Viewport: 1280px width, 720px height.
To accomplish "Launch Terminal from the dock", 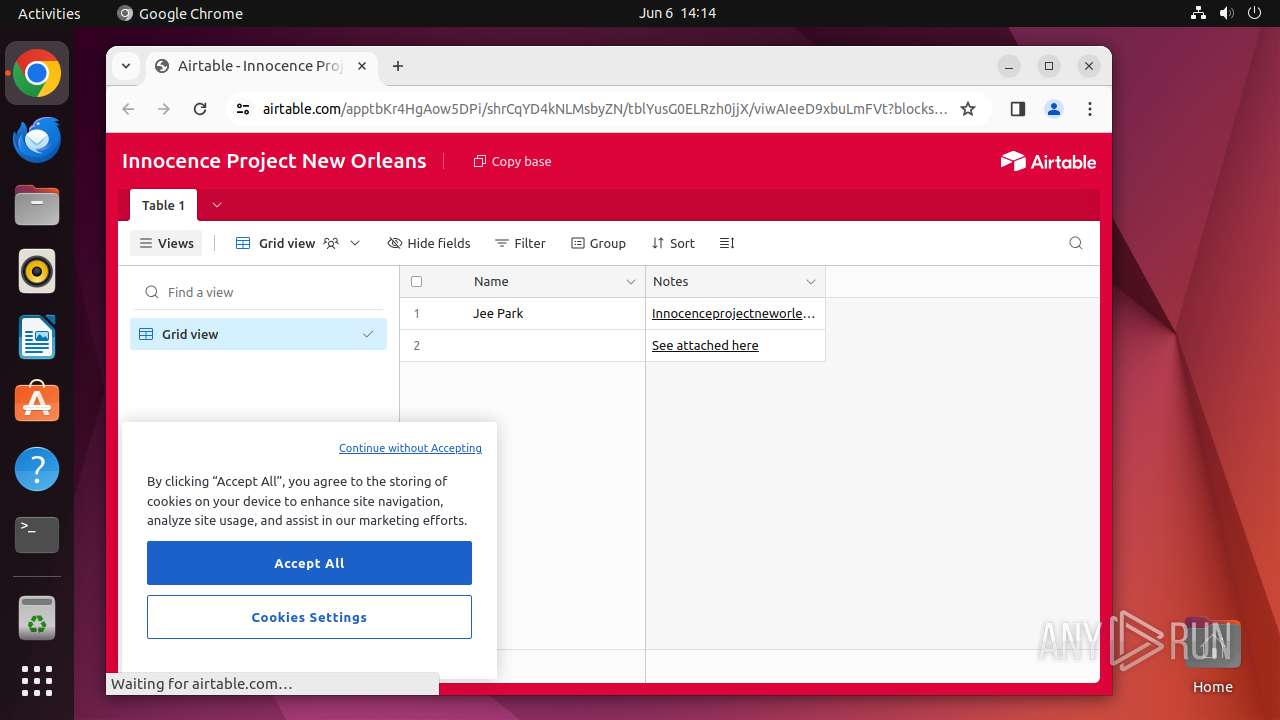I will 37,535.
